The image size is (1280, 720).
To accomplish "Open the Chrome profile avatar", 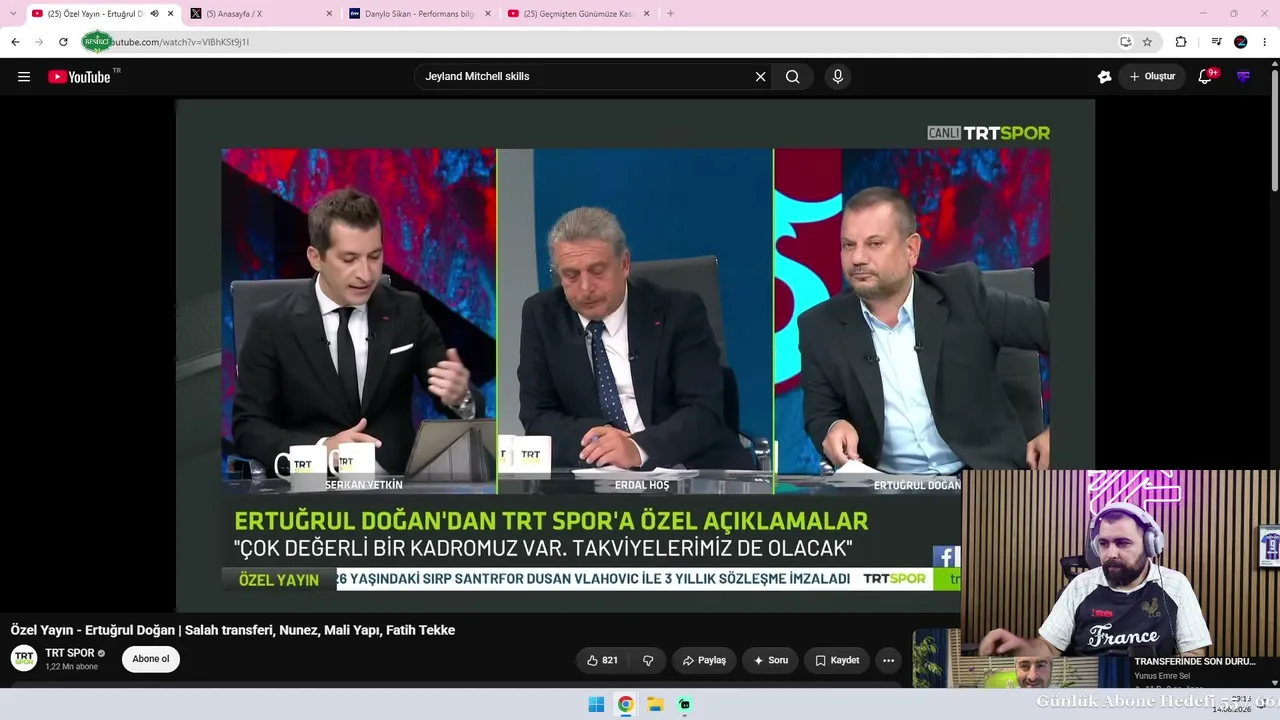I will click(x=1241, y=42).
